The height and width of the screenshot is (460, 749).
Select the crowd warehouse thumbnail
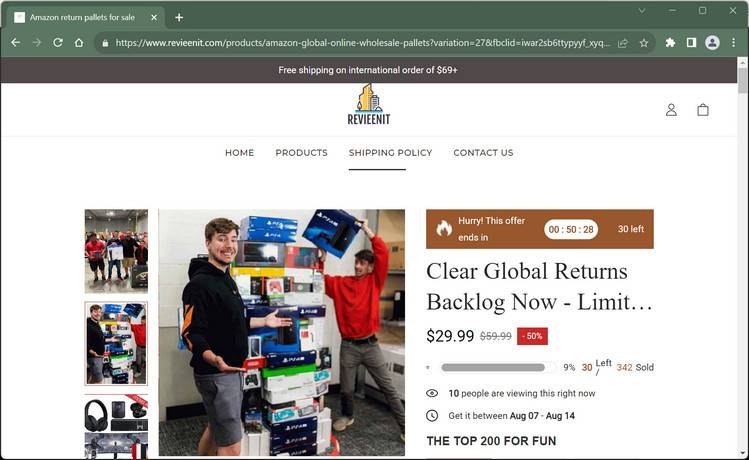tap(116, 251)
